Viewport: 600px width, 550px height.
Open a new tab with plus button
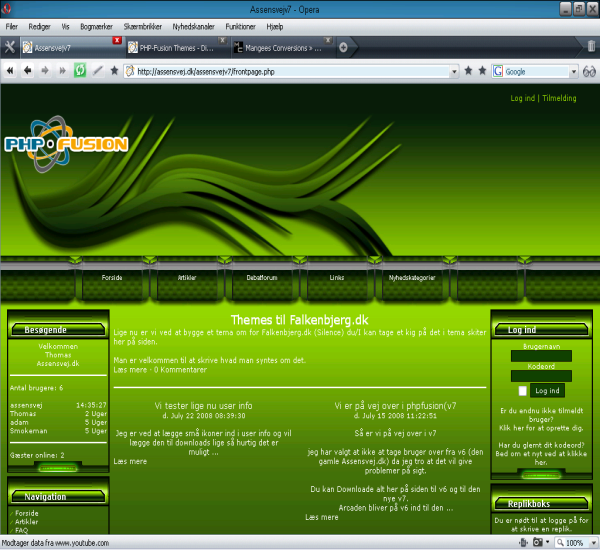(x=343, y=47)
